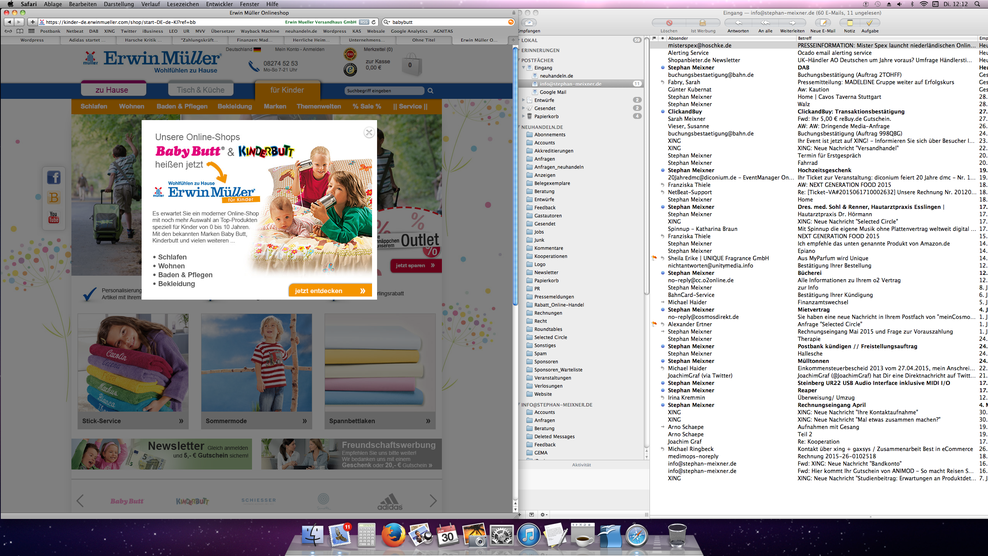Switch to the Ohne Titel tab
This screenshot has width=988, height=556.
423,40
